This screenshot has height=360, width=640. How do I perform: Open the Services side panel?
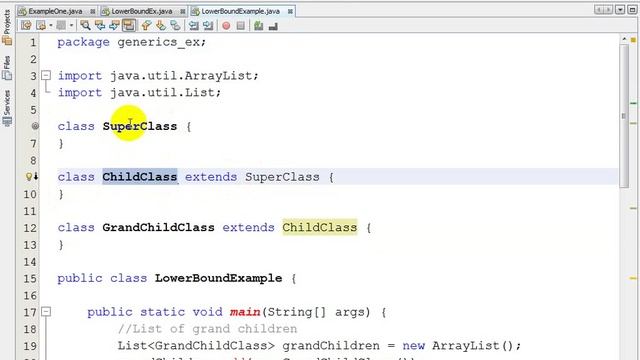pyautogui.click(x=7, y=108)
